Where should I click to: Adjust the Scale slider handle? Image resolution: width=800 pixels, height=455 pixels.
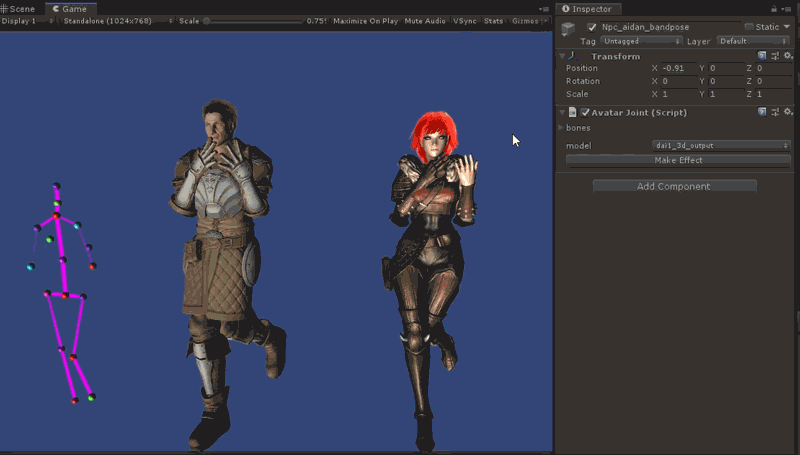pos(207,21)
